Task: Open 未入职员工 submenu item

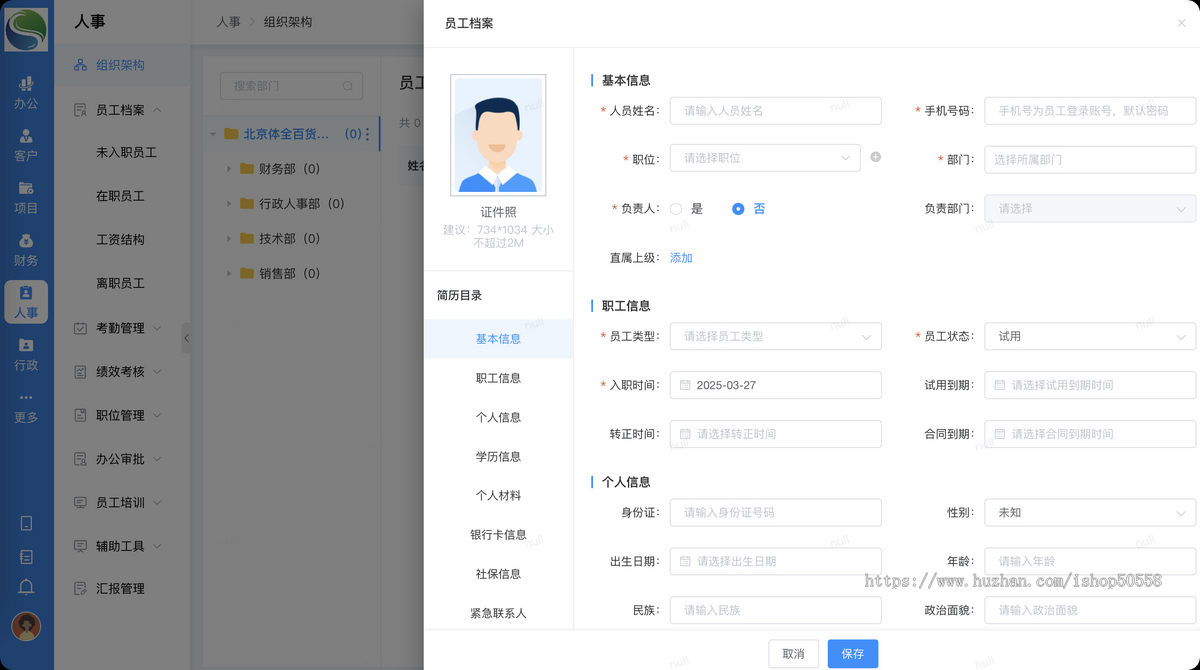Action: [126, 153]
